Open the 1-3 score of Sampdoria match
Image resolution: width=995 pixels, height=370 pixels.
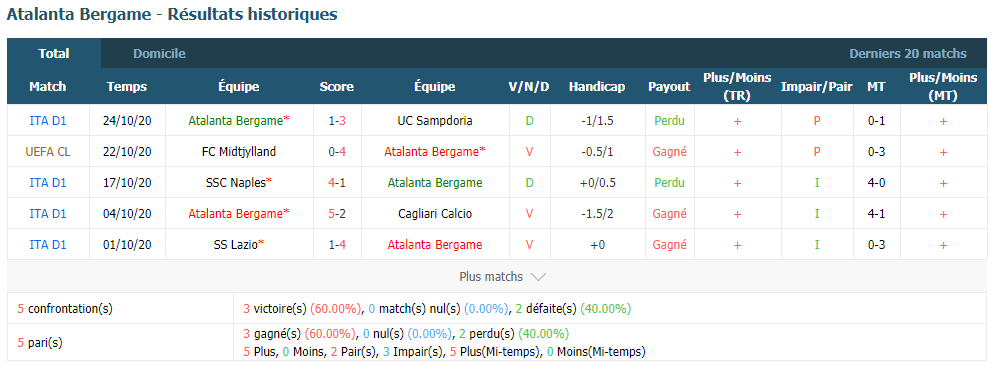pos(337,121)
